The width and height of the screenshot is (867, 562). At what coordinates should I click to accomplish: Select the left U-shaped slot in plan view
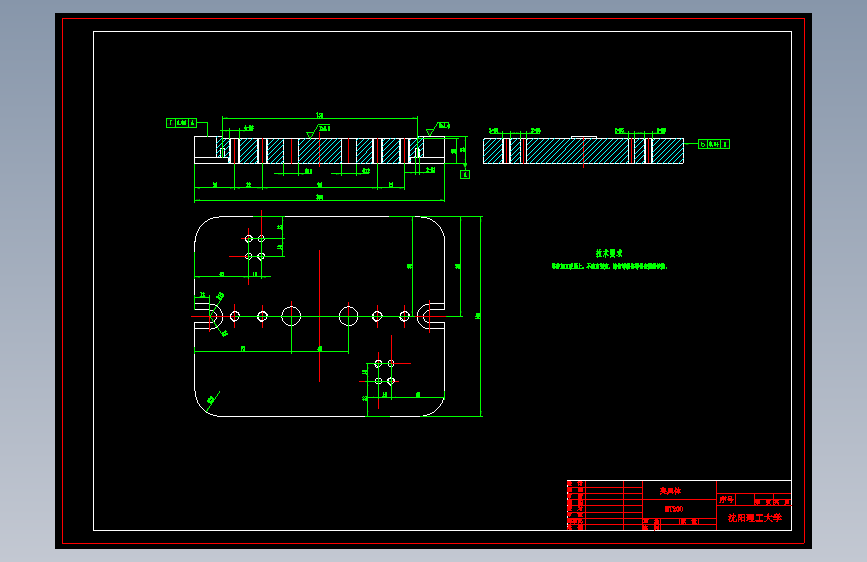coord(208,316)
